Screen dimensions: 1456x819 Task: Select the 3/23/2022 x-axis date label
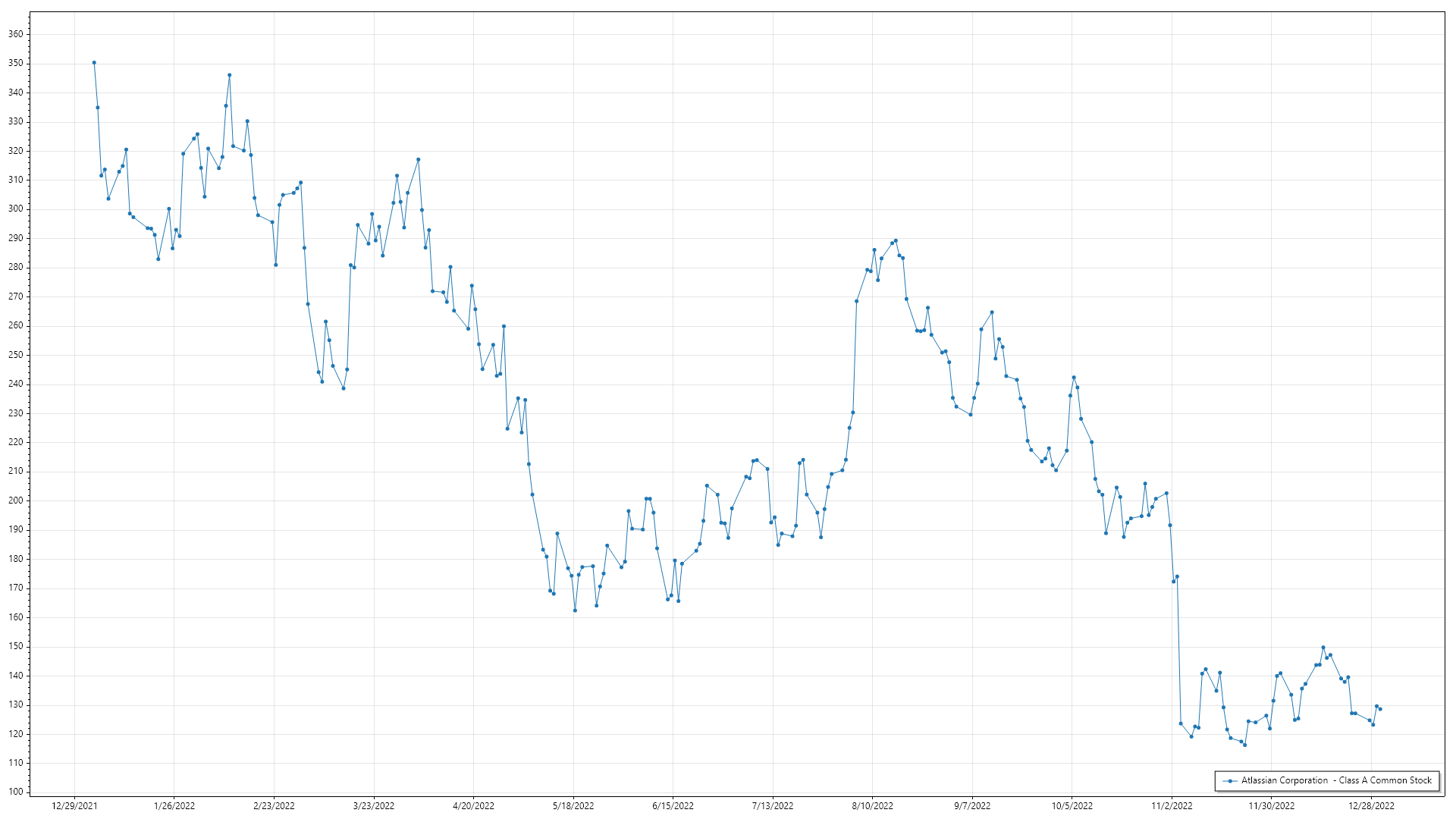pos(374,806)
